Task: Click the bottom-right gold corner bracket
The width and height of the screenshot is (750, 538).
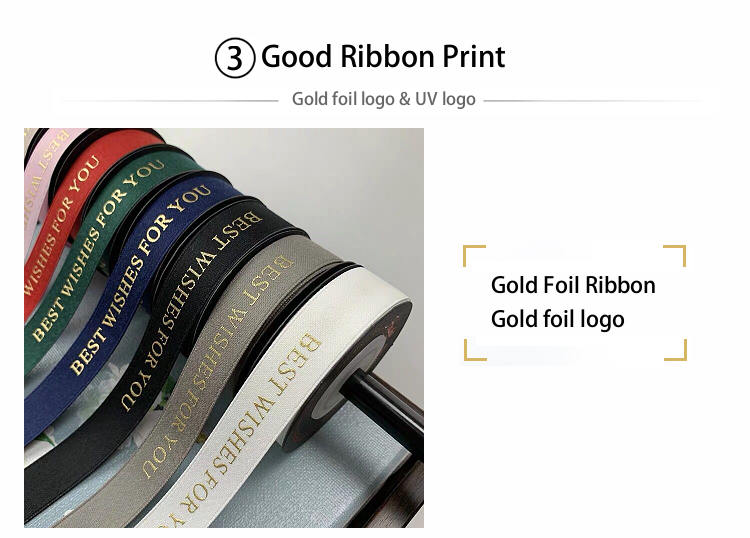Action: [675, 350]
